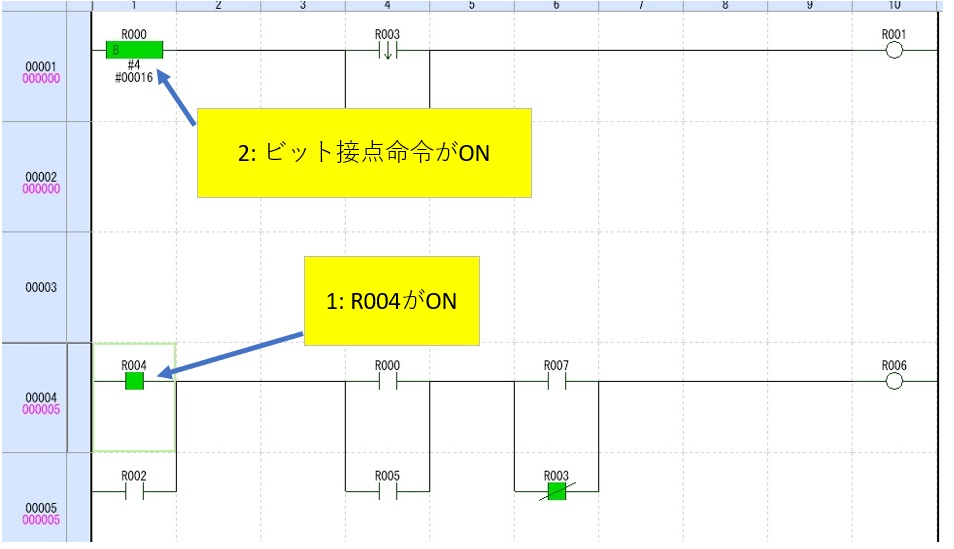Click the R005 contact
The image size is (954, 549).
tap(387, 491)
